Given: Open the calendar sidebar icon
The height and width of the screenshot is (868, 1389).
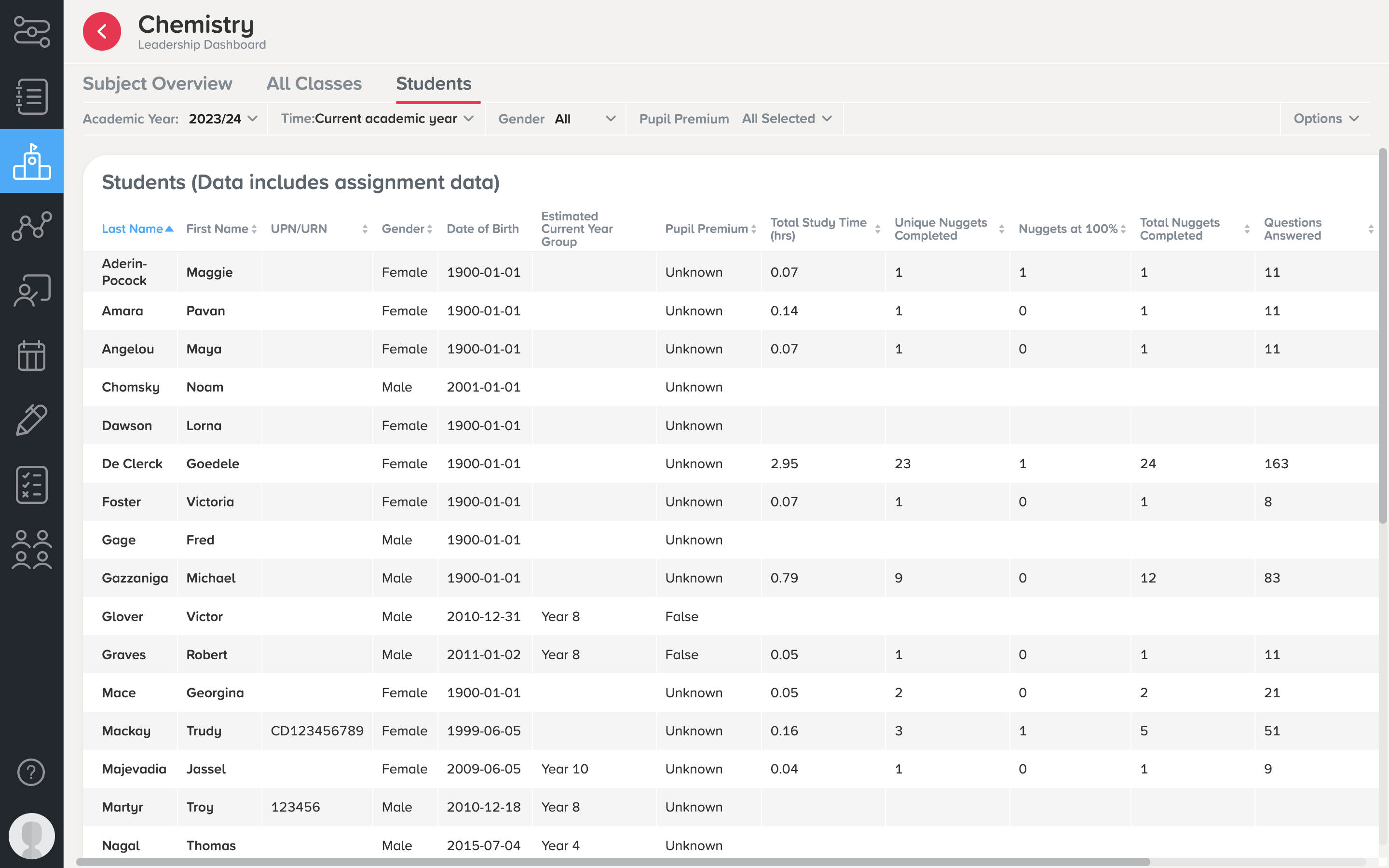Looking at the screenshot, I should click(x=31, y=355).
